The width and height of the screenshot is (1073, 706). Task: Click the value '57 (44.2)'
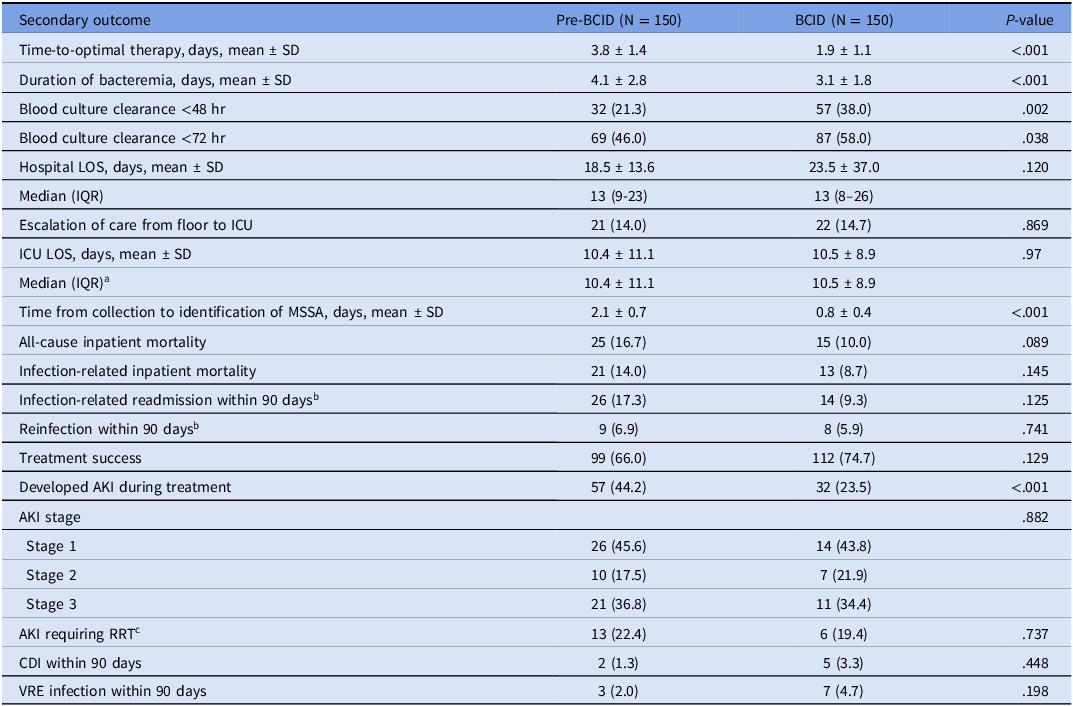pos(619,486)
